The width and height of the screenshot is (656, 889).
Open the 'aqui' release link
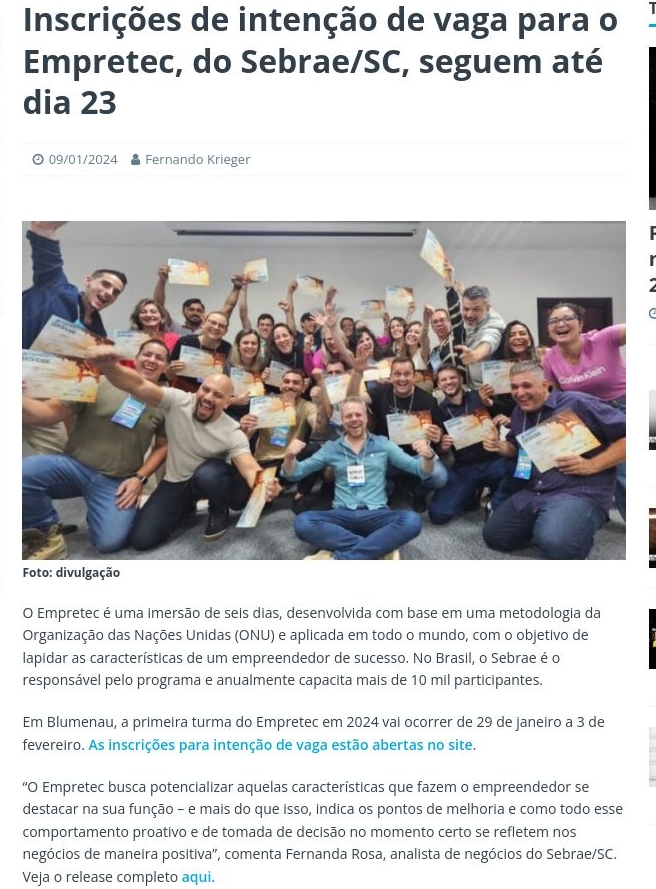click(x=196, y=877)
